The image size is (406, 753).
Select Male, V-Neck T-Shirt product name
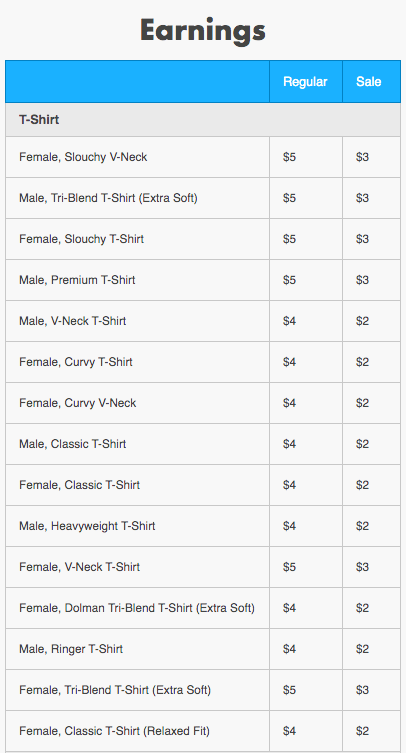(73, 321)
